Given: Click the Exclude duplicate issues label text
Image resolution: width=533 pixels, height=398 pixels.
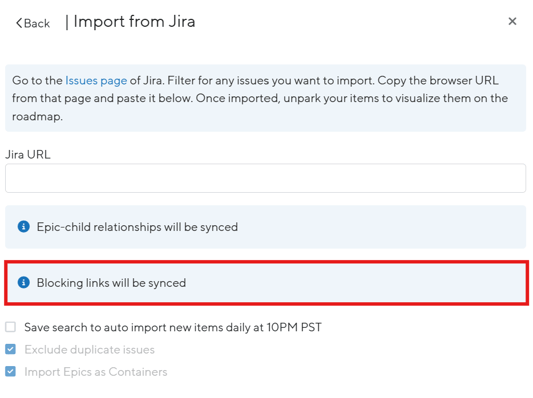Looking at the screenshot, I should click(x=89, y=349).
